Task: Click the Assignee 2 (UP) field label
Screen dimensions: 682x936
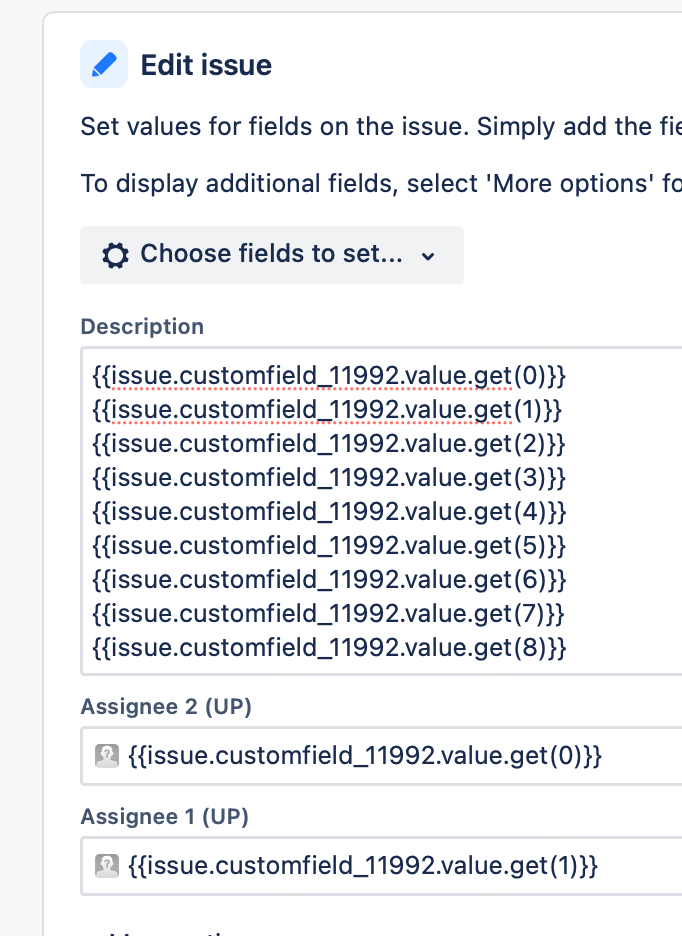Action: tap(166, 707)
